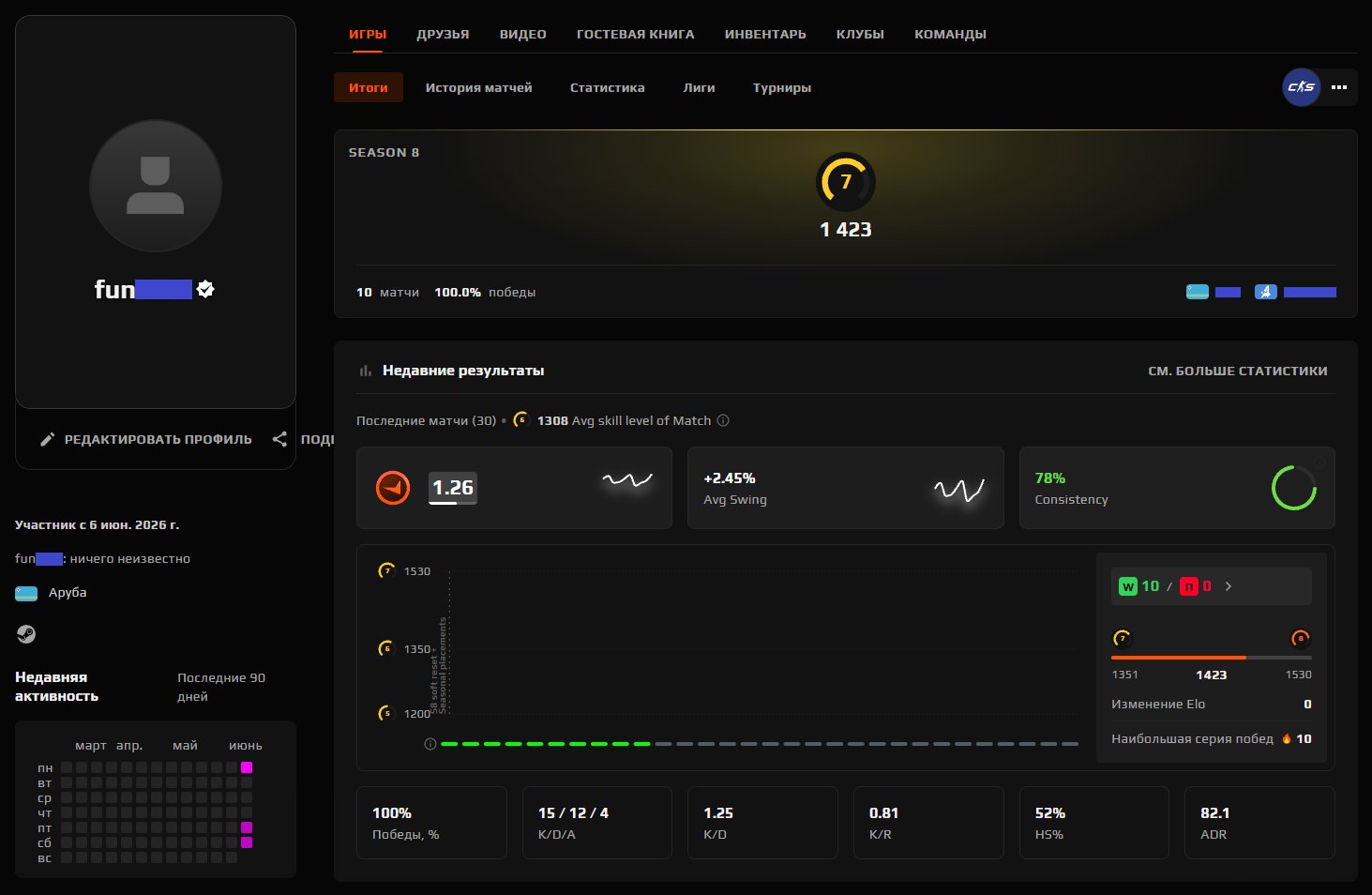Click the flame win streak icon
The width and height of the screenshot is (1372, 895).
click(x=1287, y=738)
